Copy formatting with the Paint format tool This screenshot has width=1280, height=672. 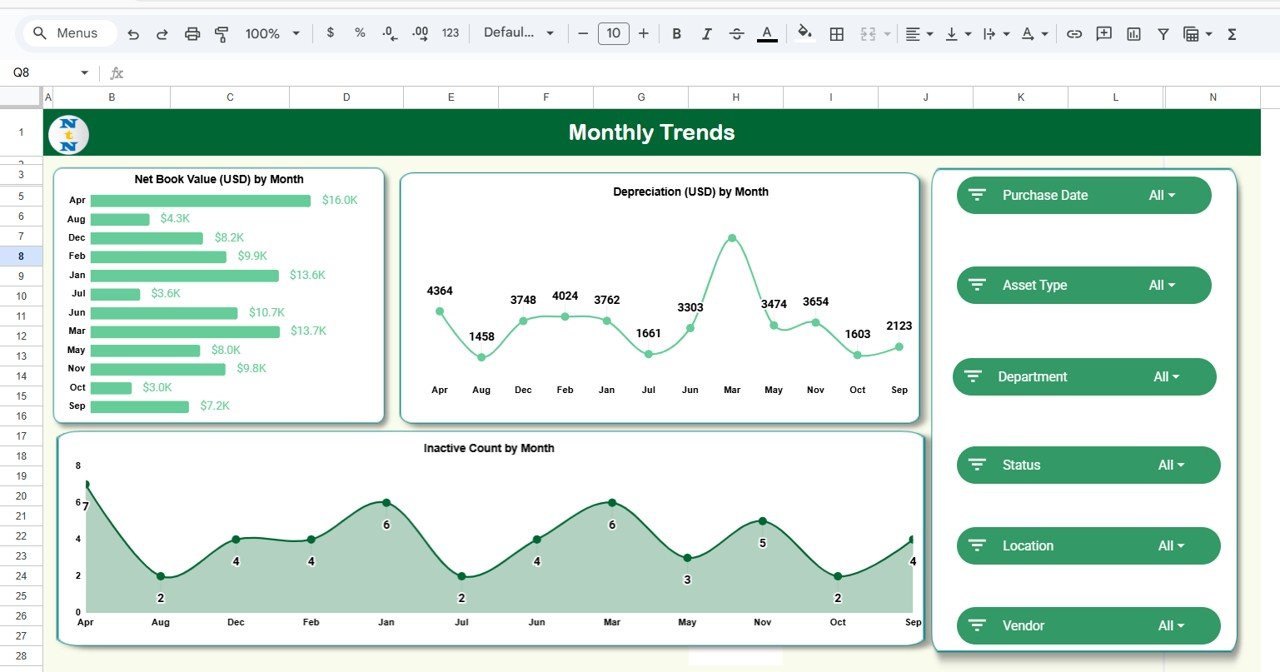221,33
